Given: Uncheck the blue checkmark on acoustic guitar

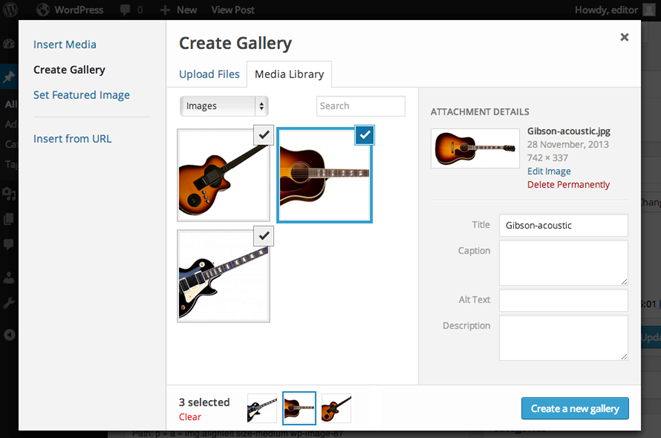Looking at the screenshot, I should [365, 135].
